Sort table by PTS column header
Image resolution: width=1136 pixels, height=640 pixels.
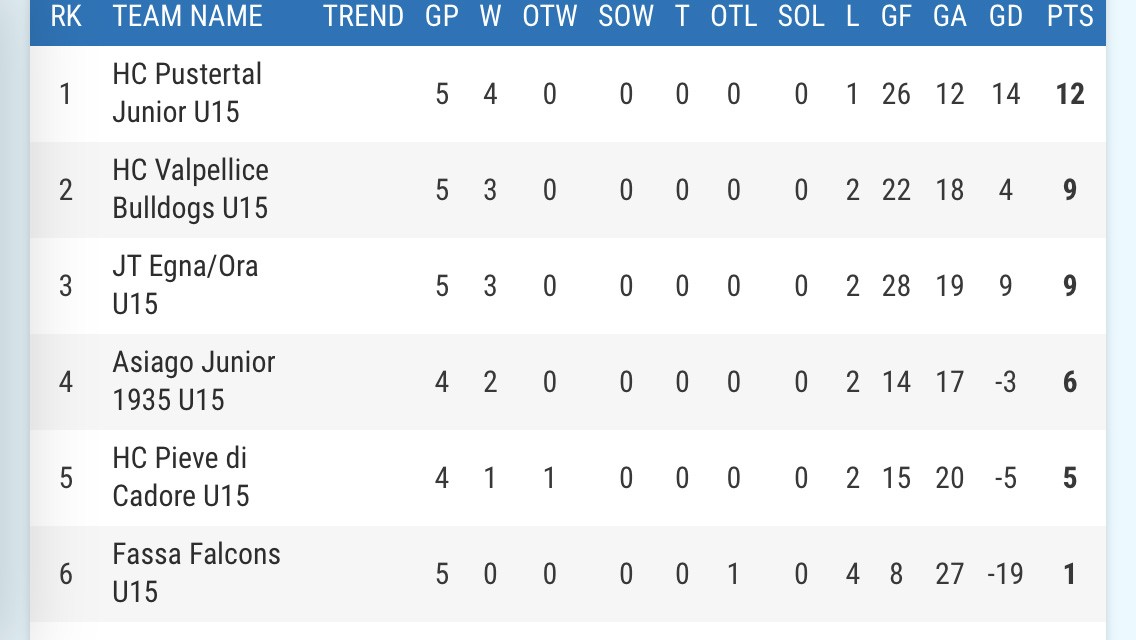pyautogui.click(x=1070, y=16)
